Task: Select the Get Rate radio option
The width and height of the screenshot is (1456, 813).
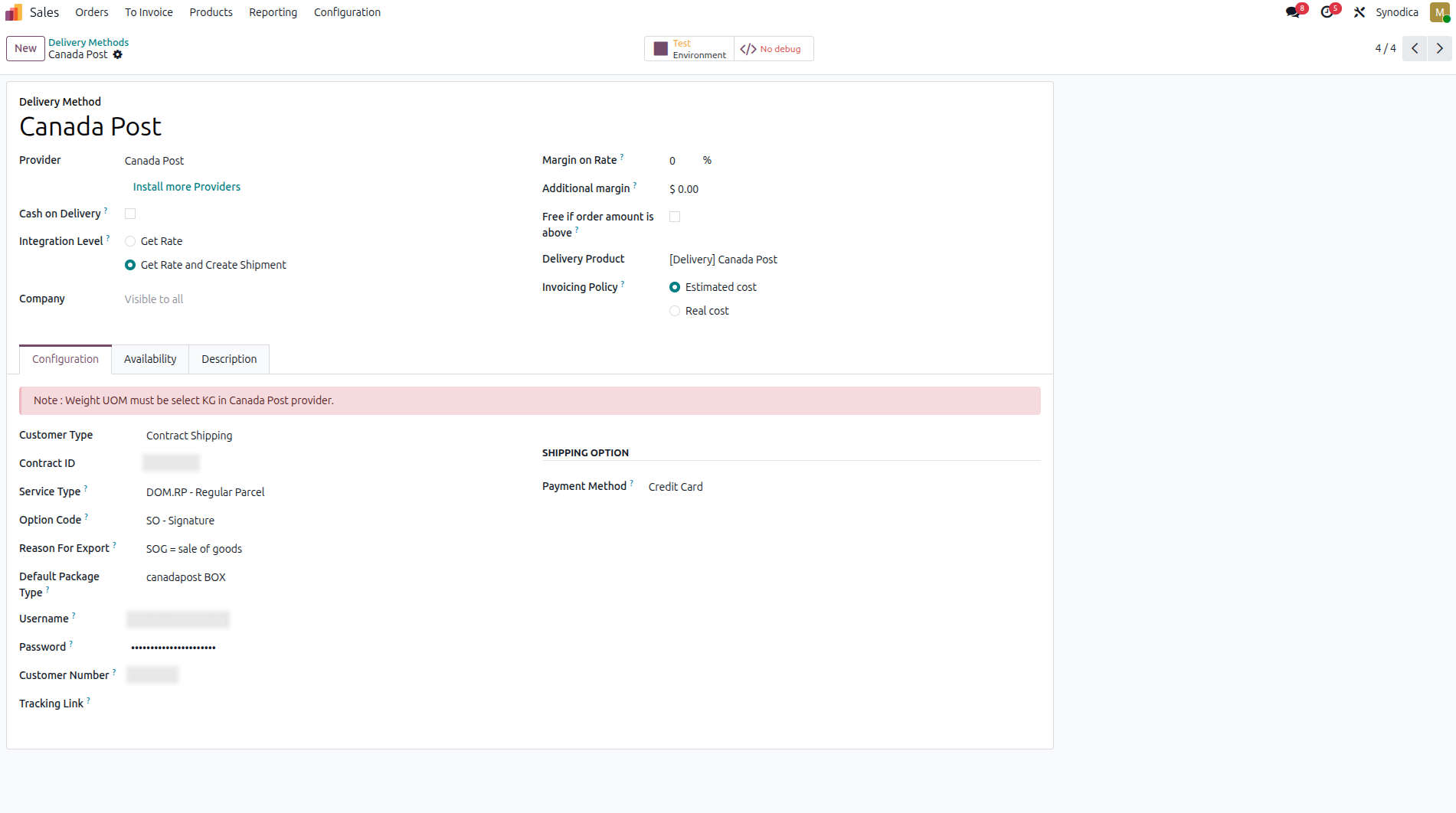Action: point(130,241)
